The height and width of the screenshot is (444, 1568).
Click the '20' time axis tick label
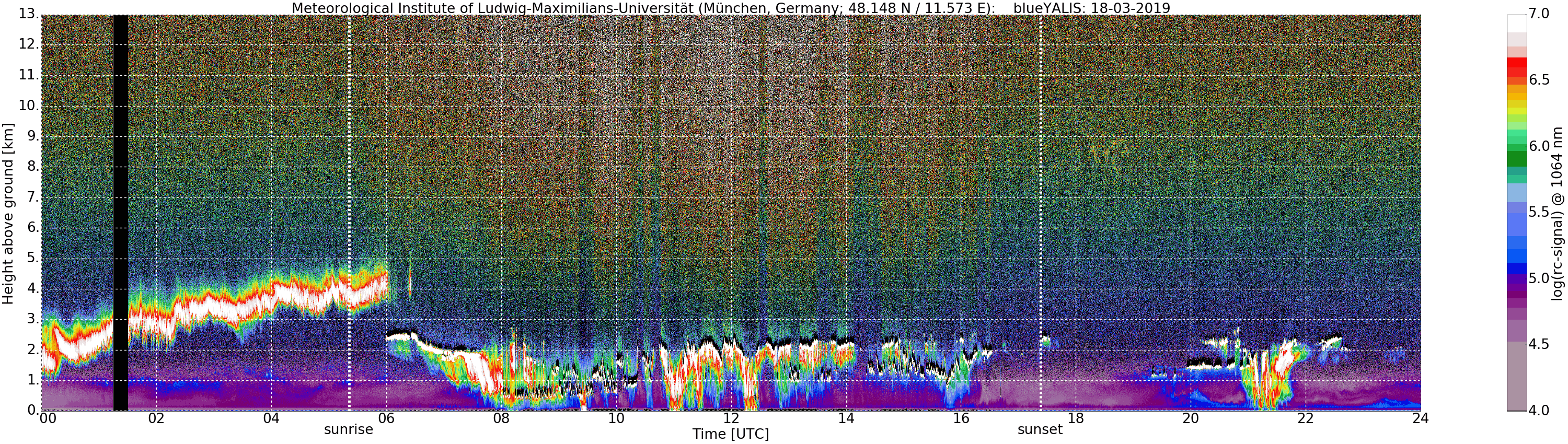1191,418
